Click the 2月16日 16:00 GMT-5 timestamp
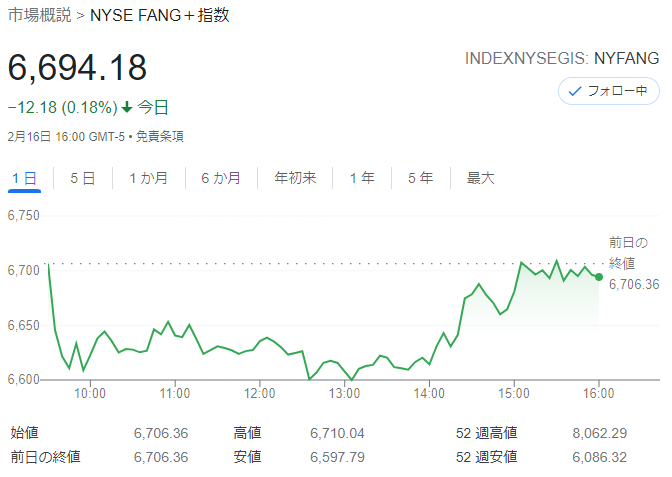 (x=66, y=137)
